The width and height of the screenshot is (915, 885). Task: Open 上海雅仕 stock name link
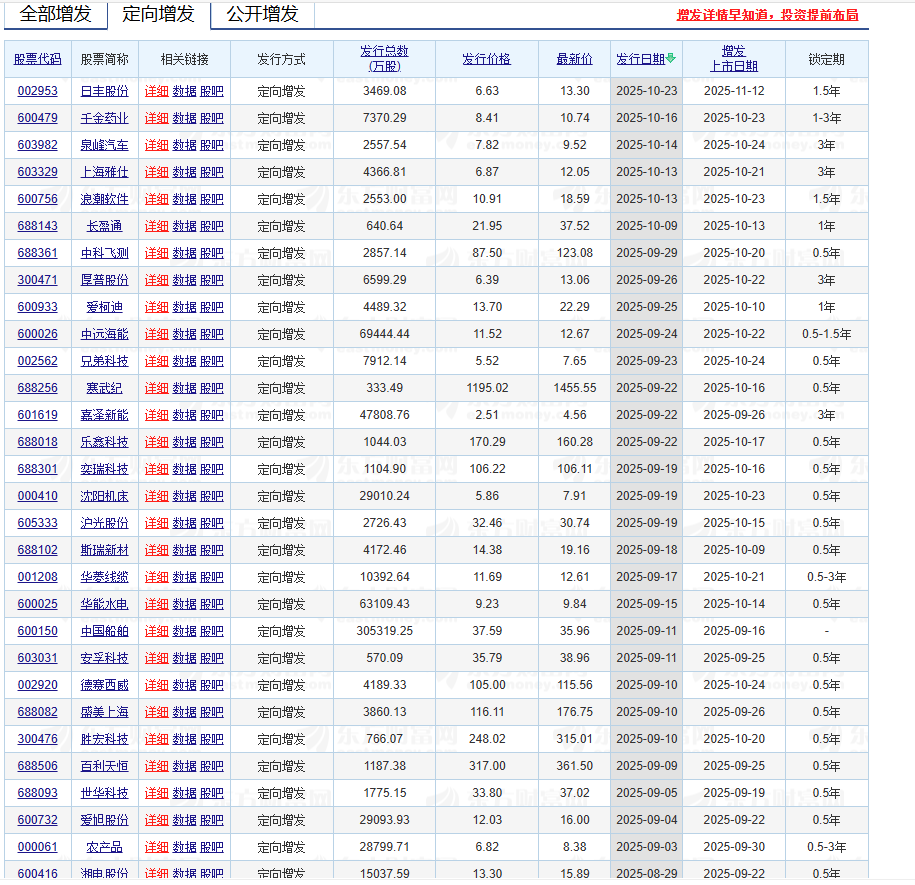point(104,172)
